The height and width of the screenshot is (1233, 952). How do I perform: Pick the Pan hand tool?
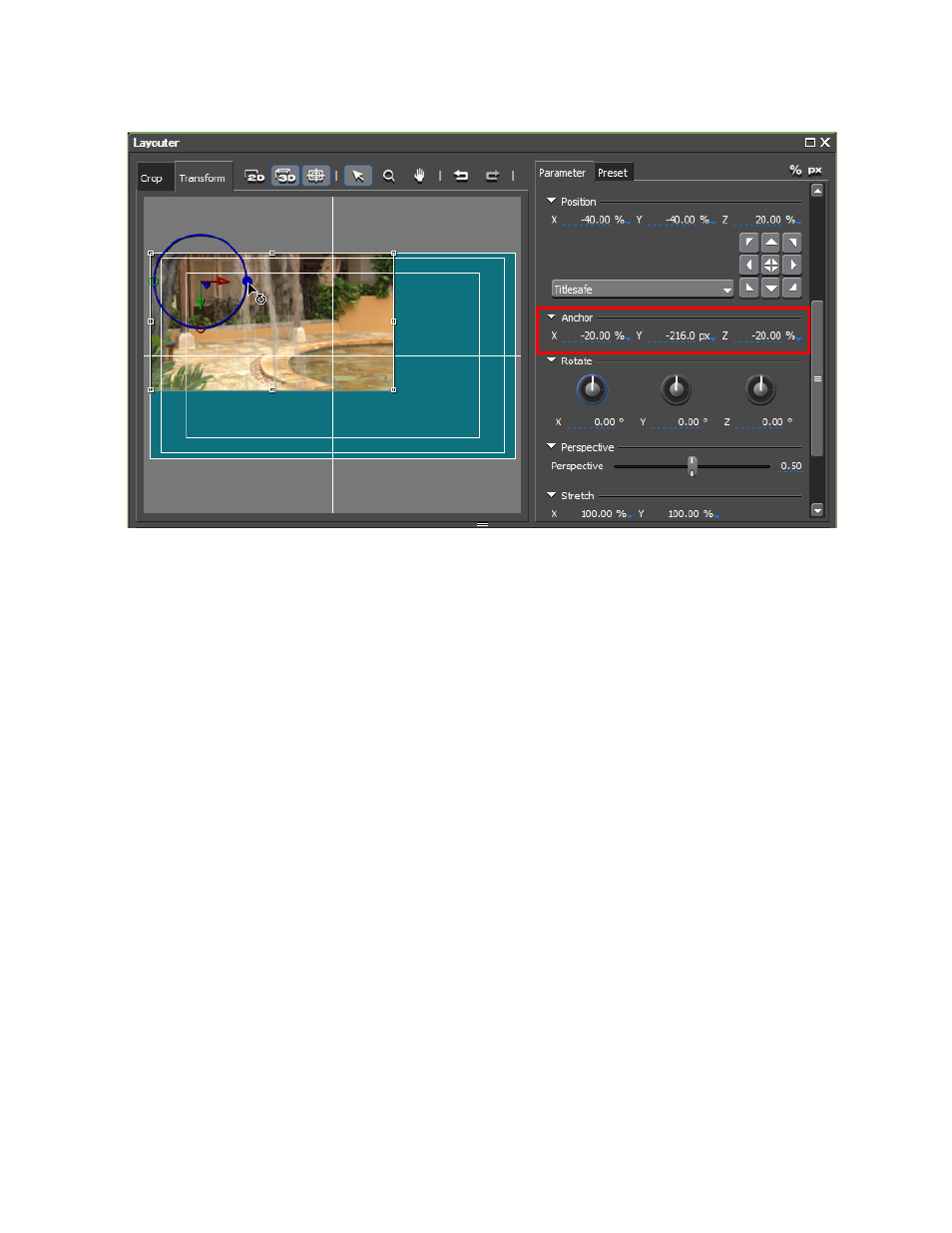[419, 176]
